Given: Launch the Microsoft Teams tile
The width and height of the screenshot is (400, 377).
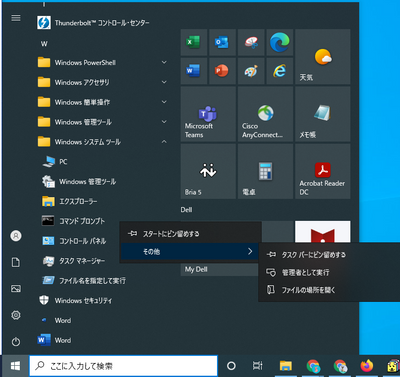Looking at the screenshot, I should click(208, 114).
